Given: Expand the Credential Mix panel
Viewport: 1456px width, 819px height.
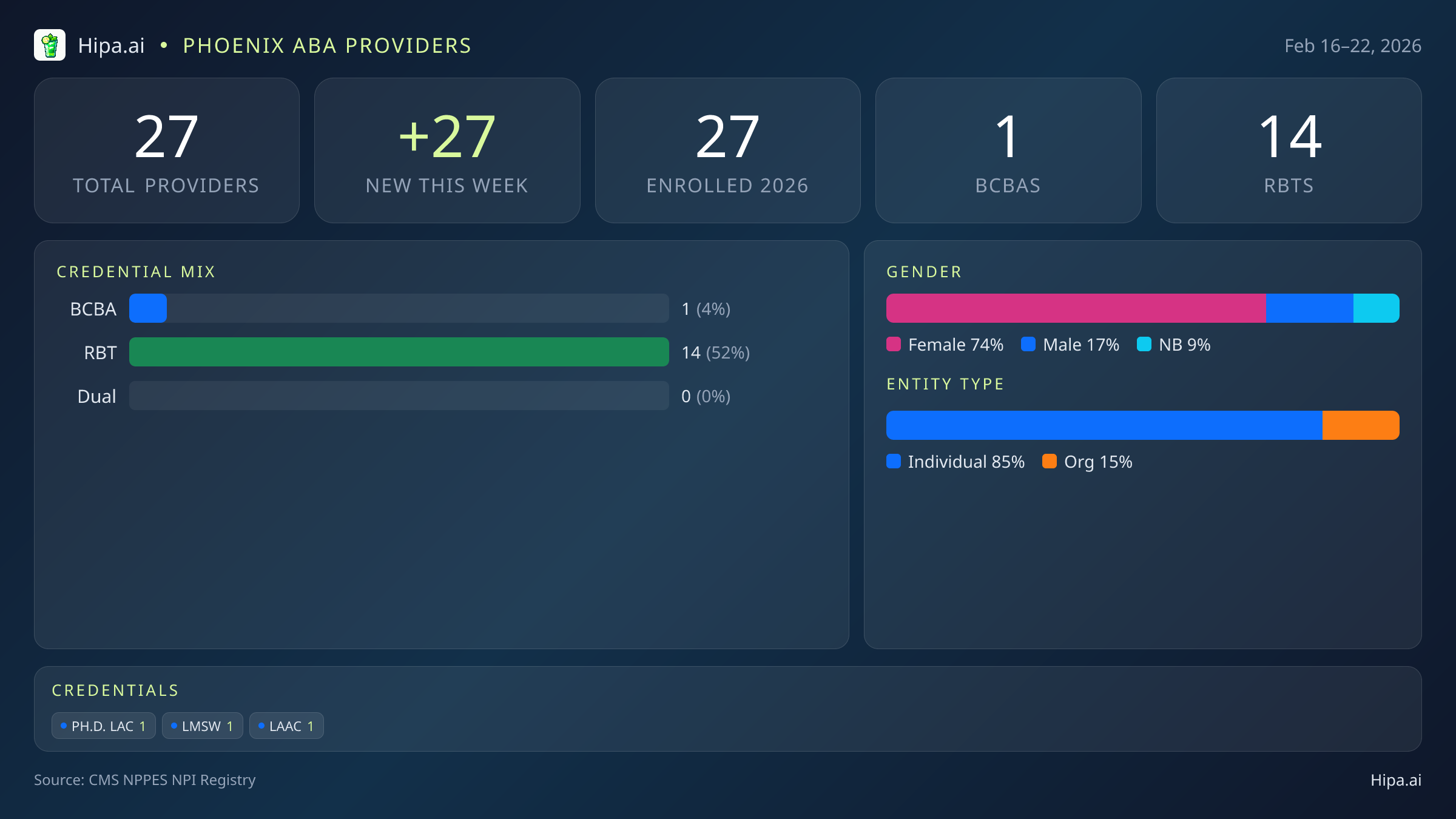Looking at the screenshot, I should point(136,271).
